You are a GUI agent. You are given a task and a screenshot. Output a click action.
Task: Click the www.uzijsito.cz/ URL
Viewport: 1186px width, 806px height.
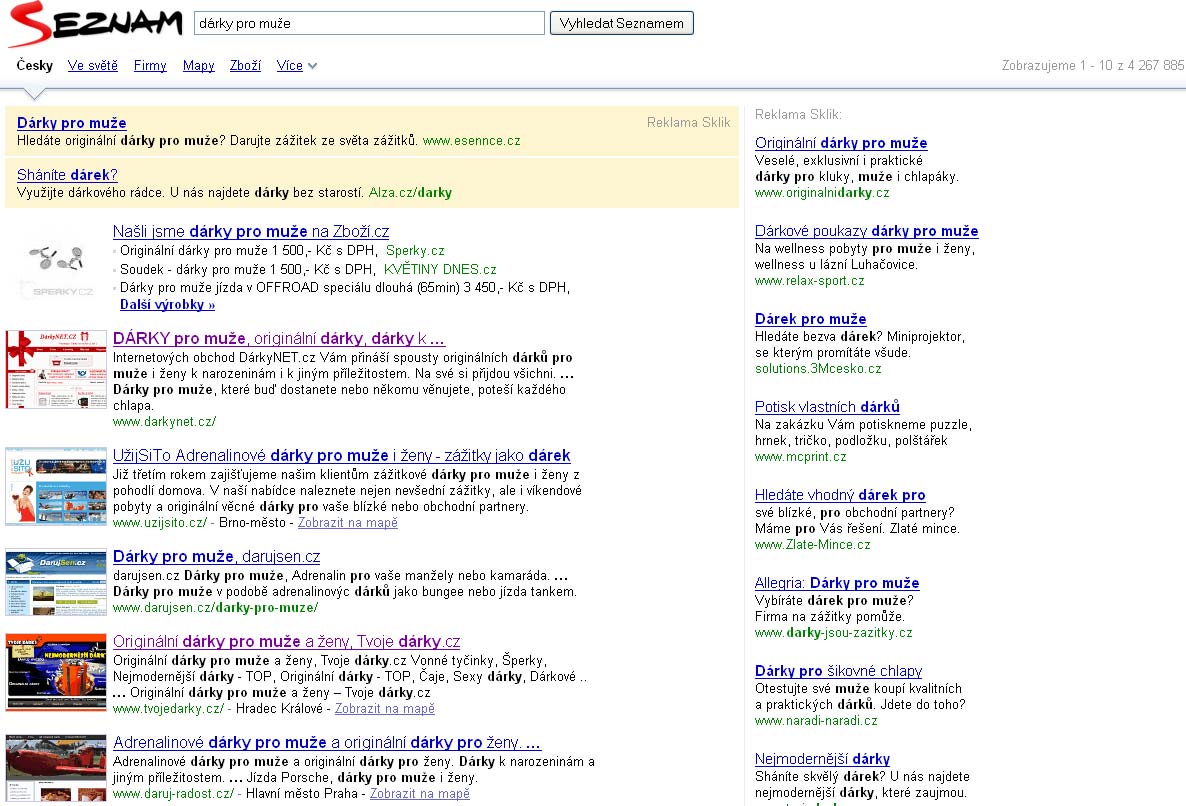pos(160,522)
